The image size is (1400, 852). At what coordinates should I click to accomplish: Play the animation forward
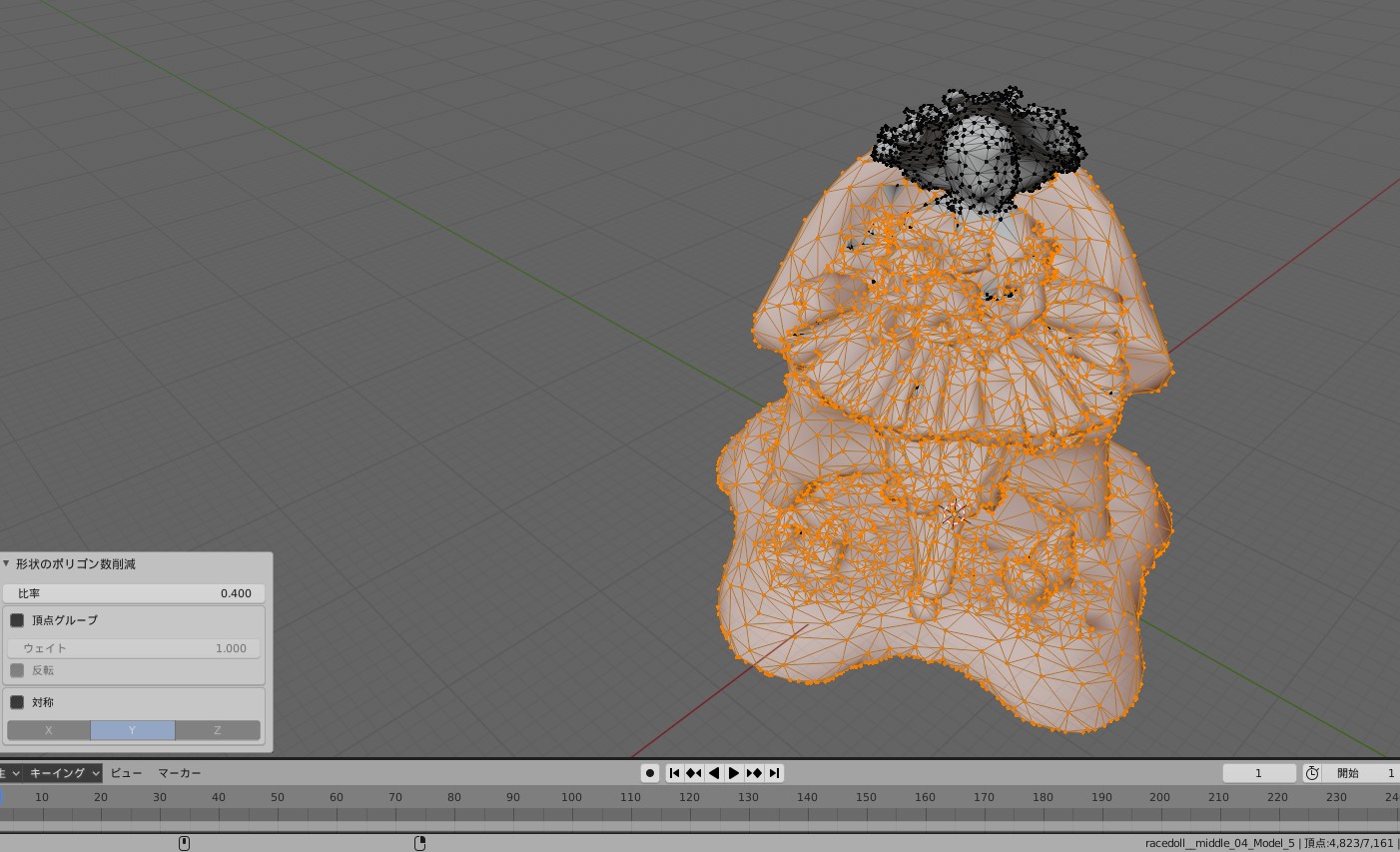tap(734, 773)
